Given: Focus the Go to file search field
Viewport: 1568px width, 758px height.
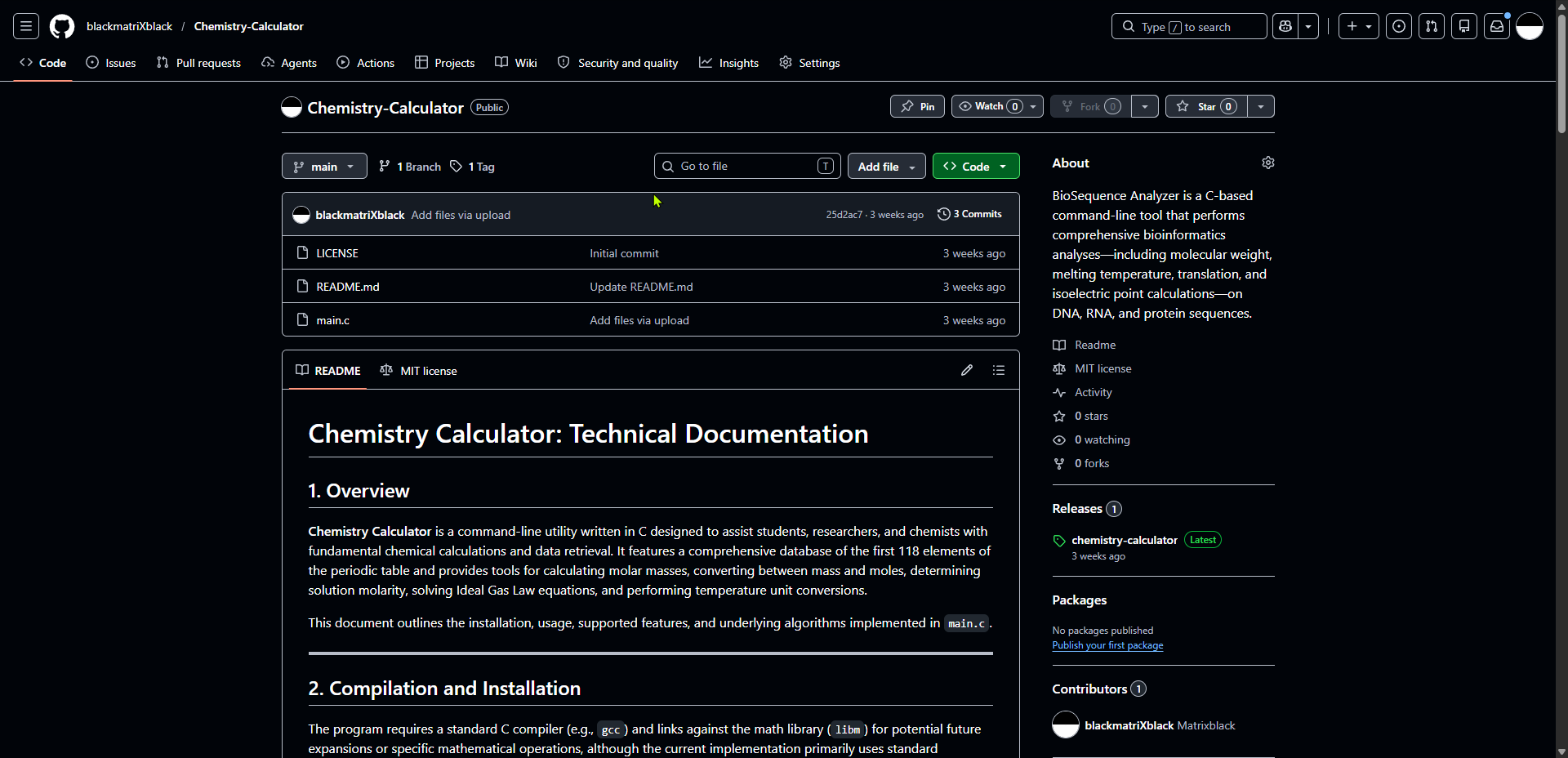Looking at the screenshot, I should 747,166.
